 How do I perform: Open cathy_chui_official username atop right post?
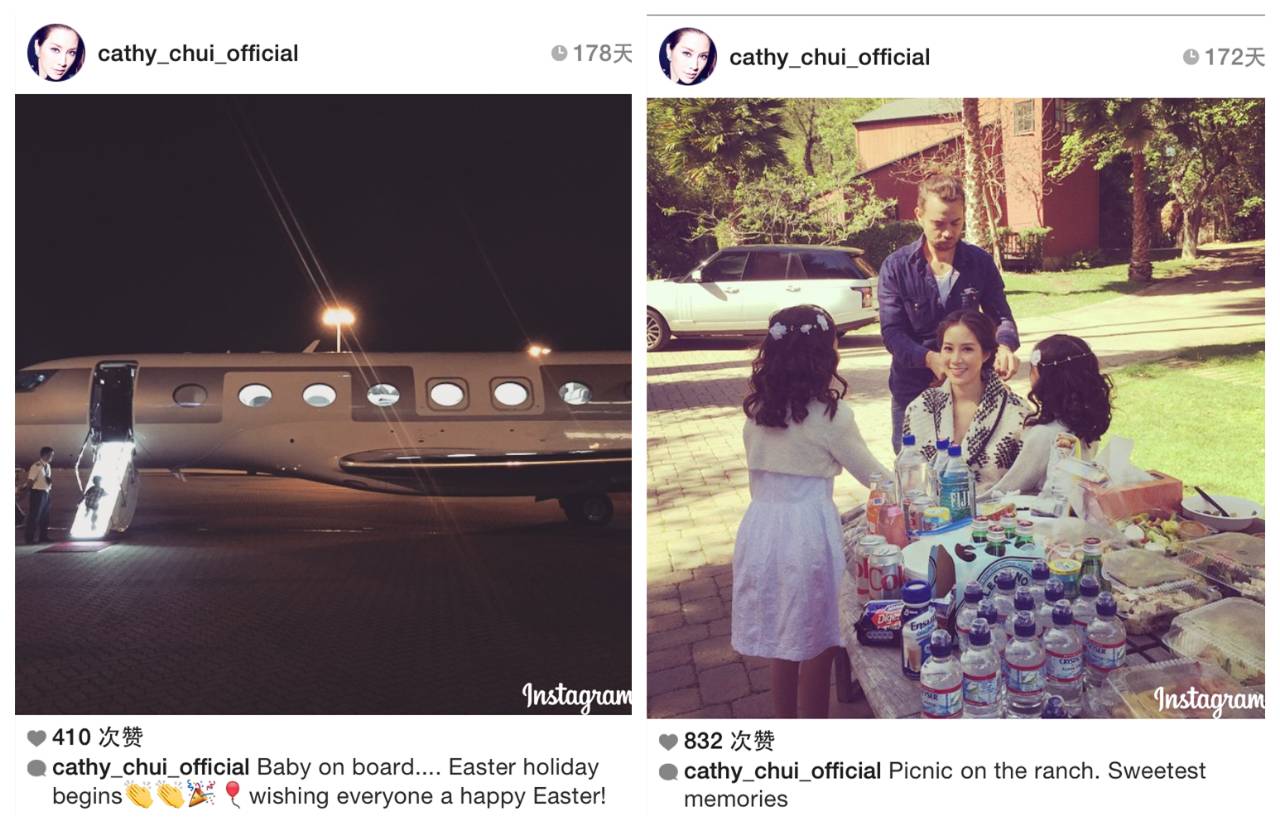click(830, 57)
